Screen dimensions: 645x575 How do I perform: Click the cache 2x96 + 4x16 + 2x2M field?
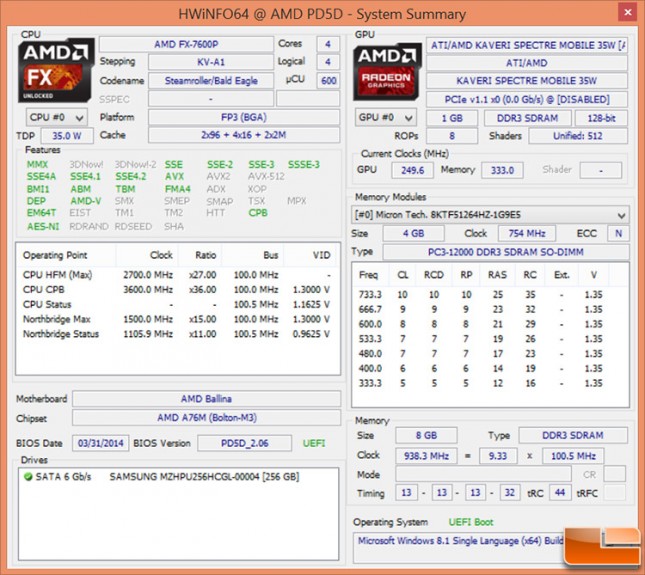coord(244,135)
